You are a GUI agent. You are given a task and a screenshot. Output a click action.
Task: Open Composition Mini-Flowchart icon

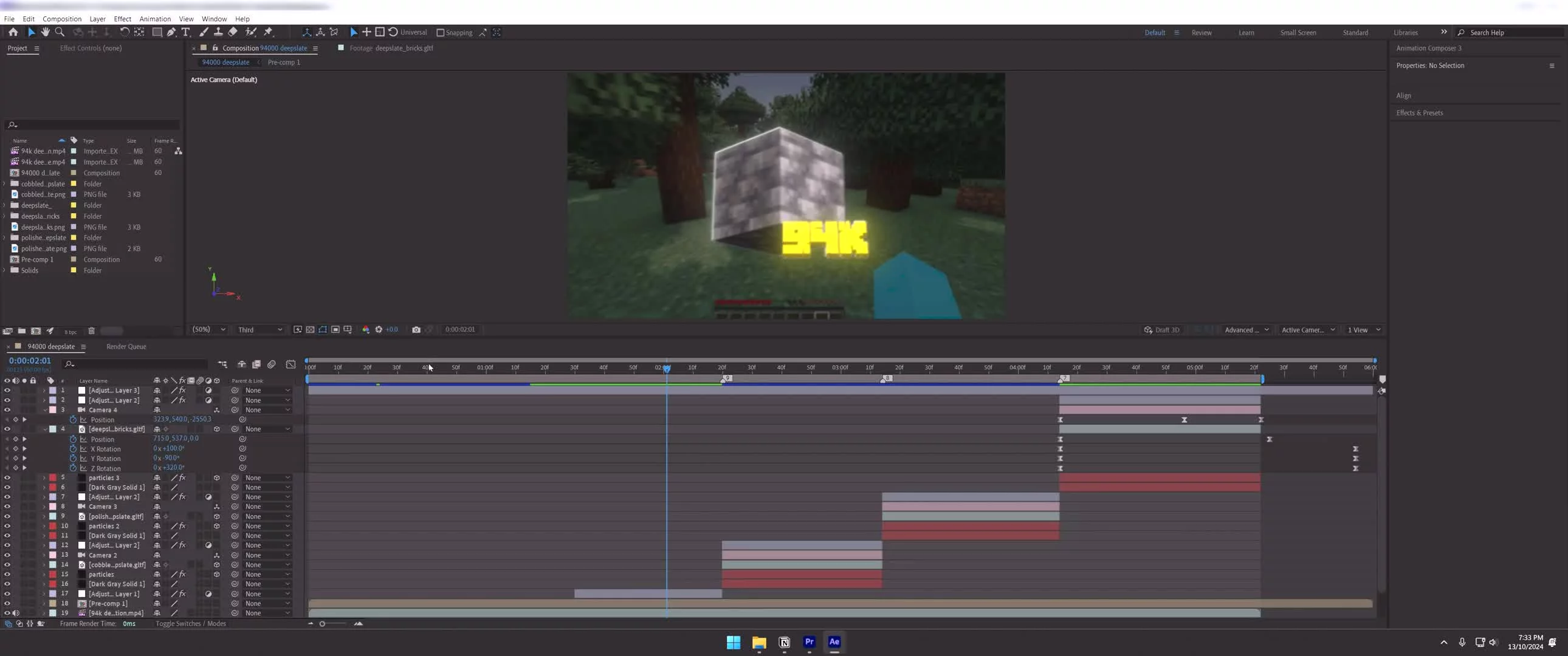pos(222,364)
